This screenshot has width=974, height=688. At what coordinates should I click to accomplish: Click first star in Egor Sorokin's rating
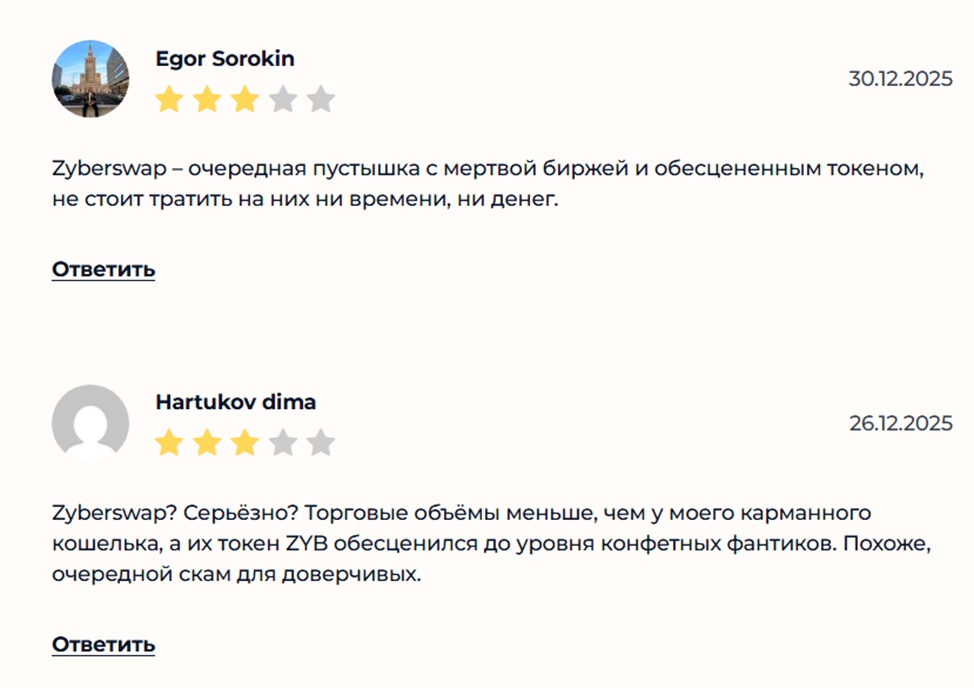click(x=169, y=100)
